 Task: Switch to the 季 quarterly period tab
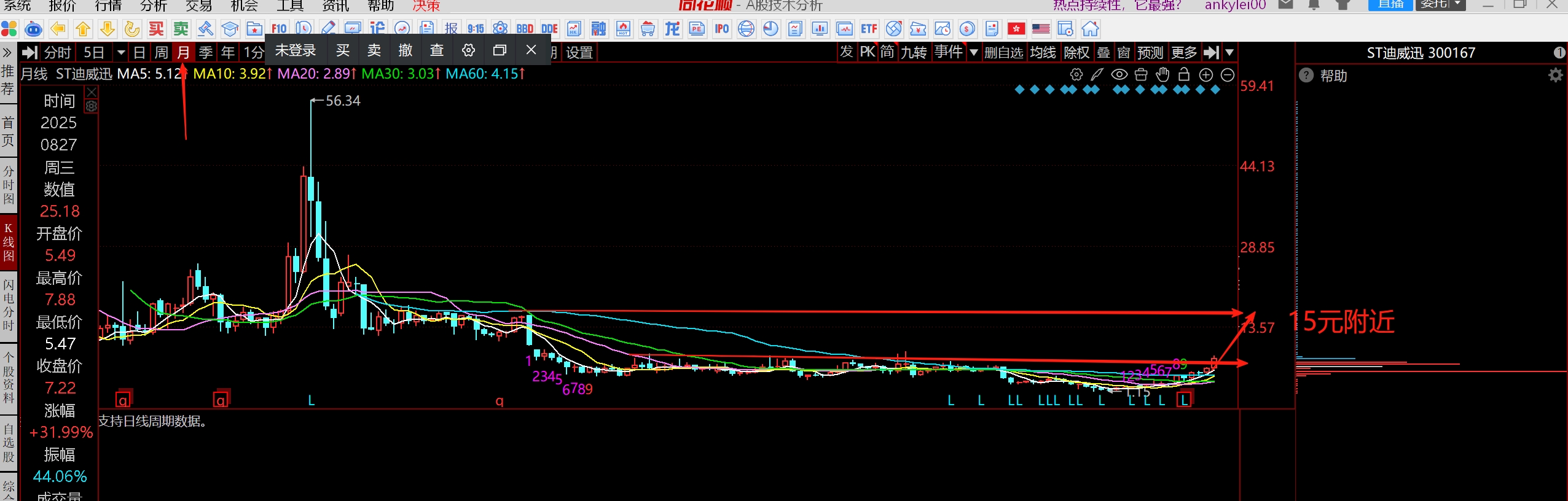click(x=206, y=52)
